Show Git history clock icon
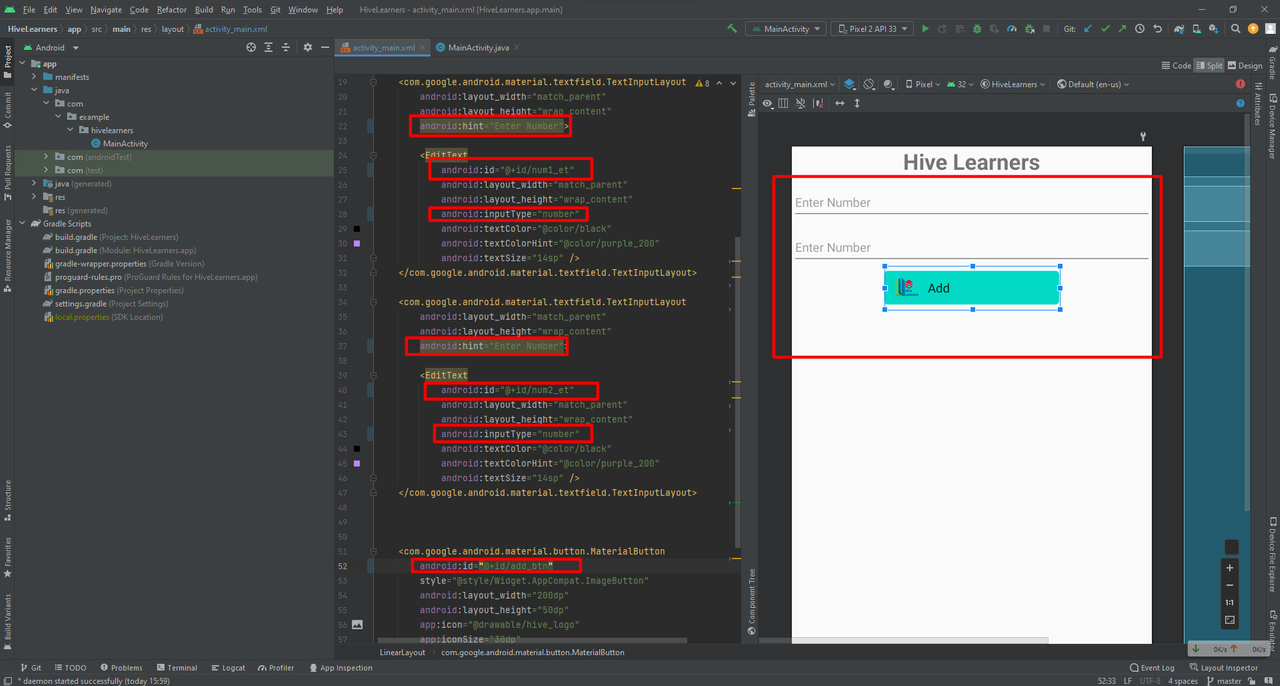This screenshot has width=1280, height=686. pos(1140,29)
